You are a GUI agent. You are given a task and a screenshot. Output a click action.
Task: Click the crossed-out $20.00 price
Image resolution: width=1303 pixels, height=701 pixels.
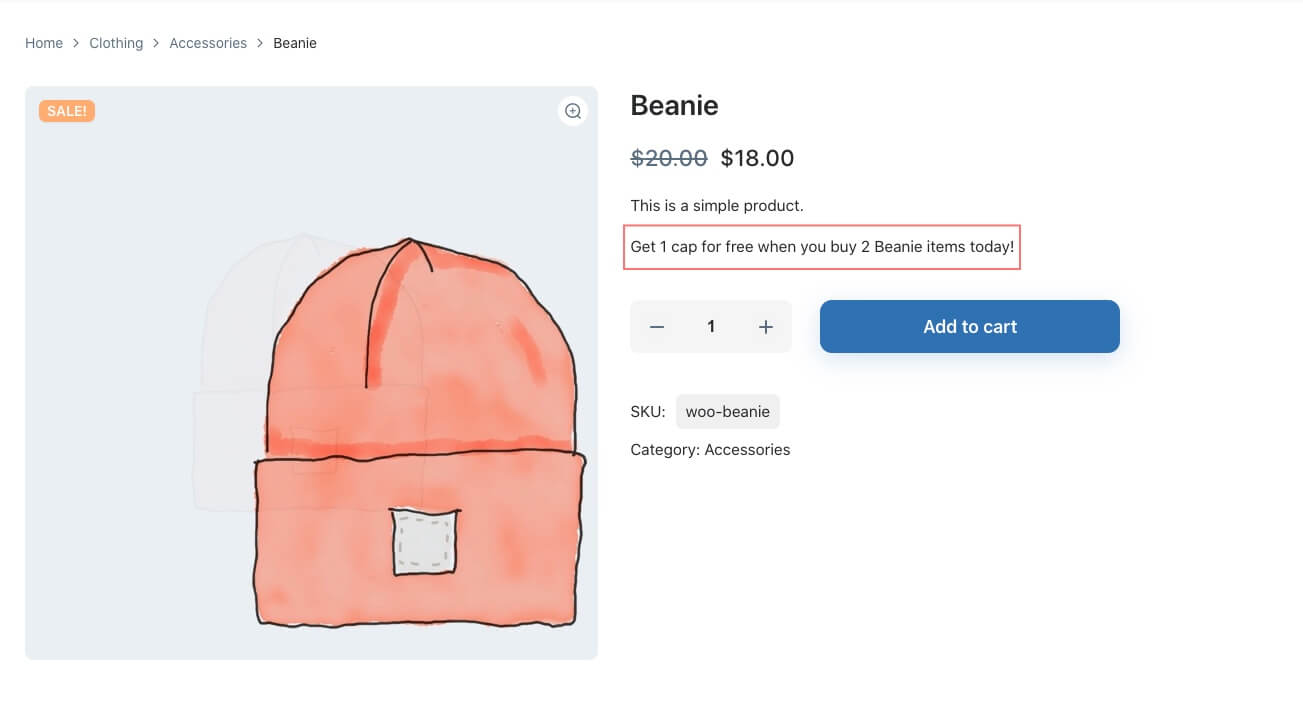point(669,158)
